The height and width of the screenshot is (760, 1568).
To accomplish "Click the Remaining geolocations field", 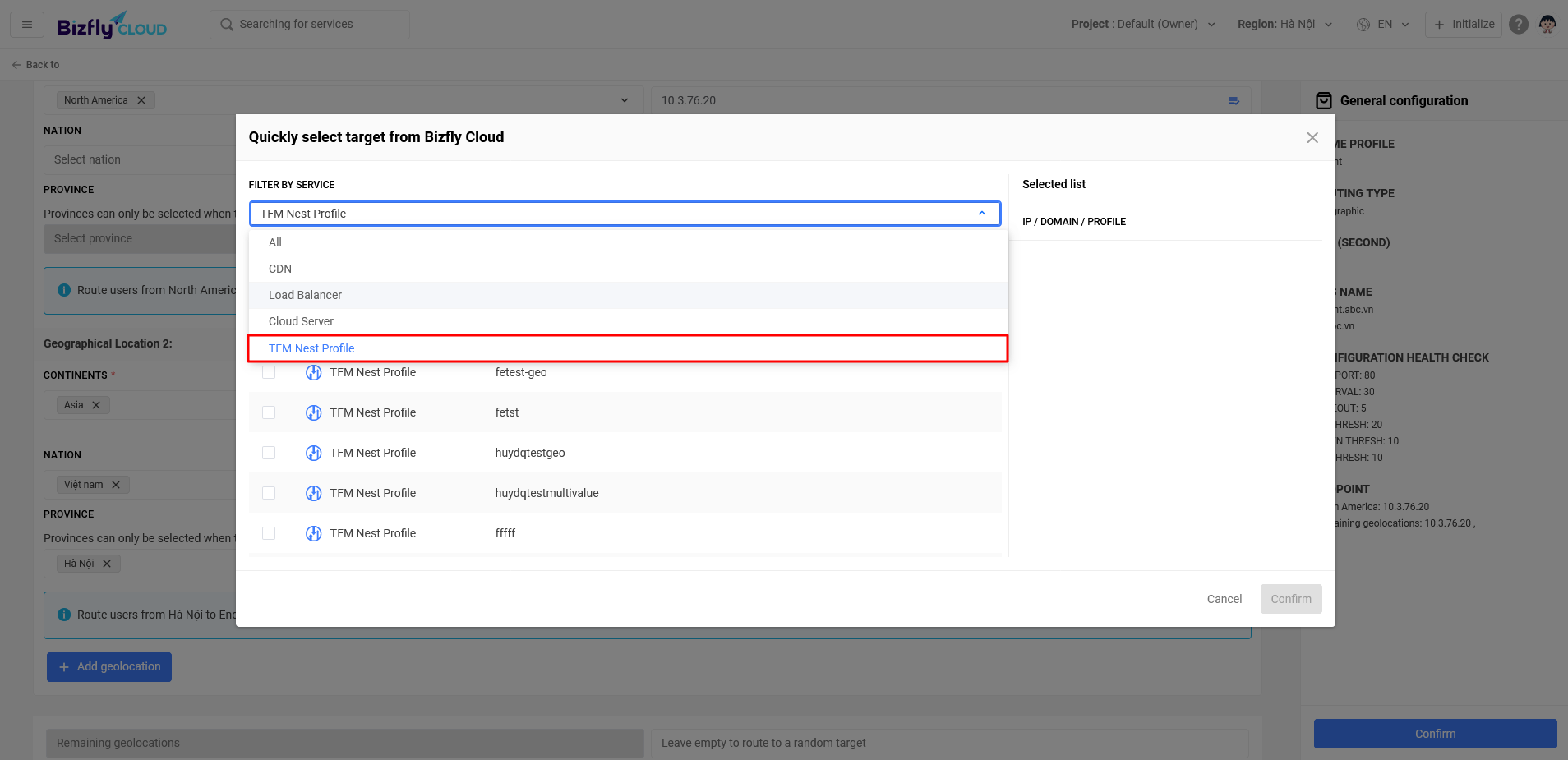I will (x=345, y=743).
